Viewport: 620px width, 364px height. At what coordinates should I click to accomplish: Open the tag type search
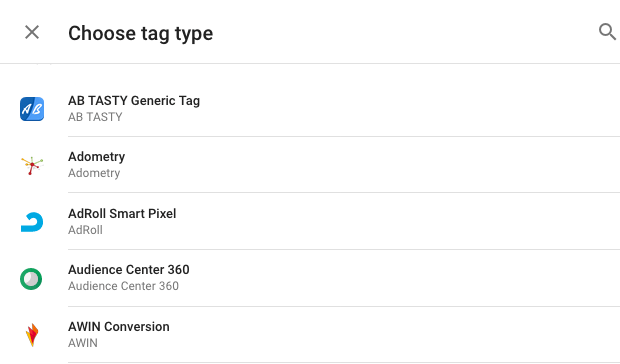coord(607,32)
